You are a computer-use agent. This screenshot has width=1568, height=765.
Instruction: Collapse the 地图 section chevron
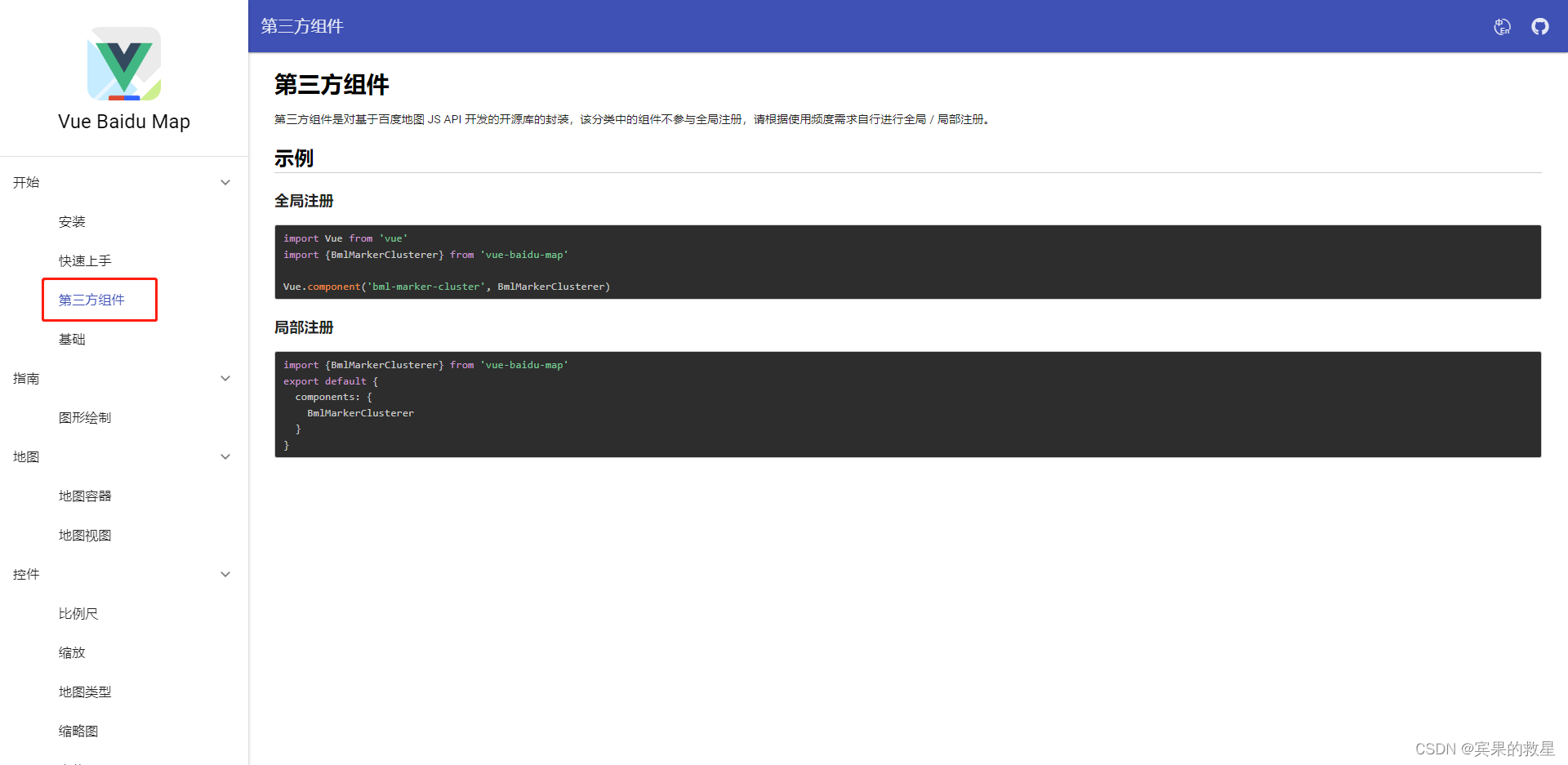(x=225, y=456)
